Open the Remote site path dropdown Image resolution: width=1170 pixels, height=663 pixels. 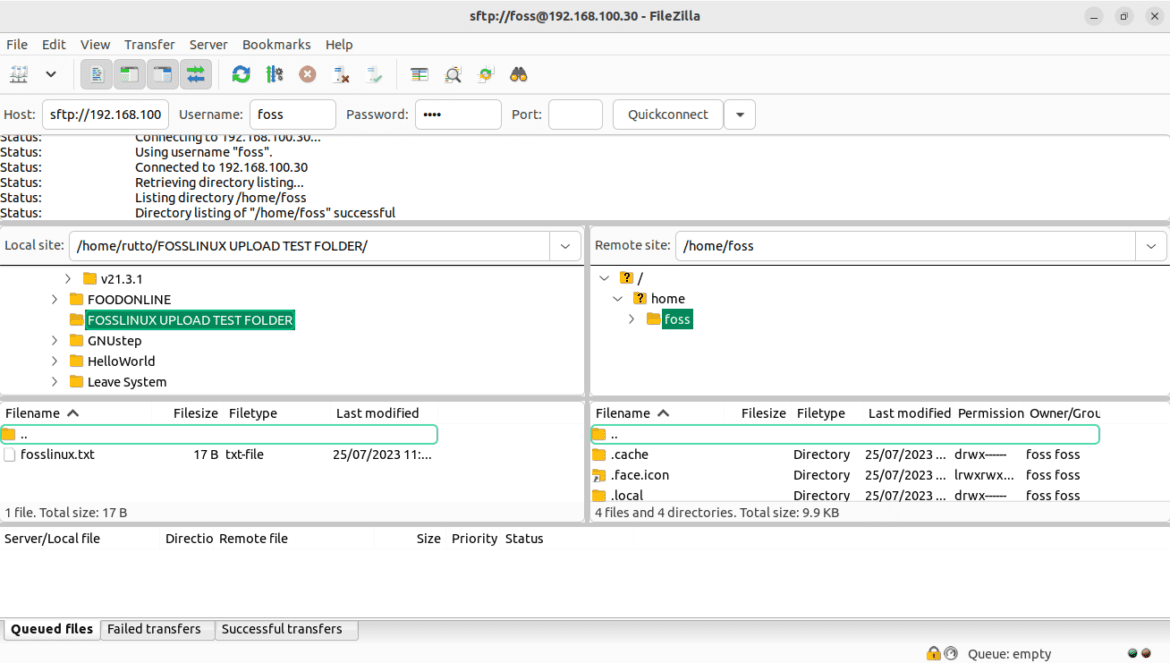point(1150,246)
